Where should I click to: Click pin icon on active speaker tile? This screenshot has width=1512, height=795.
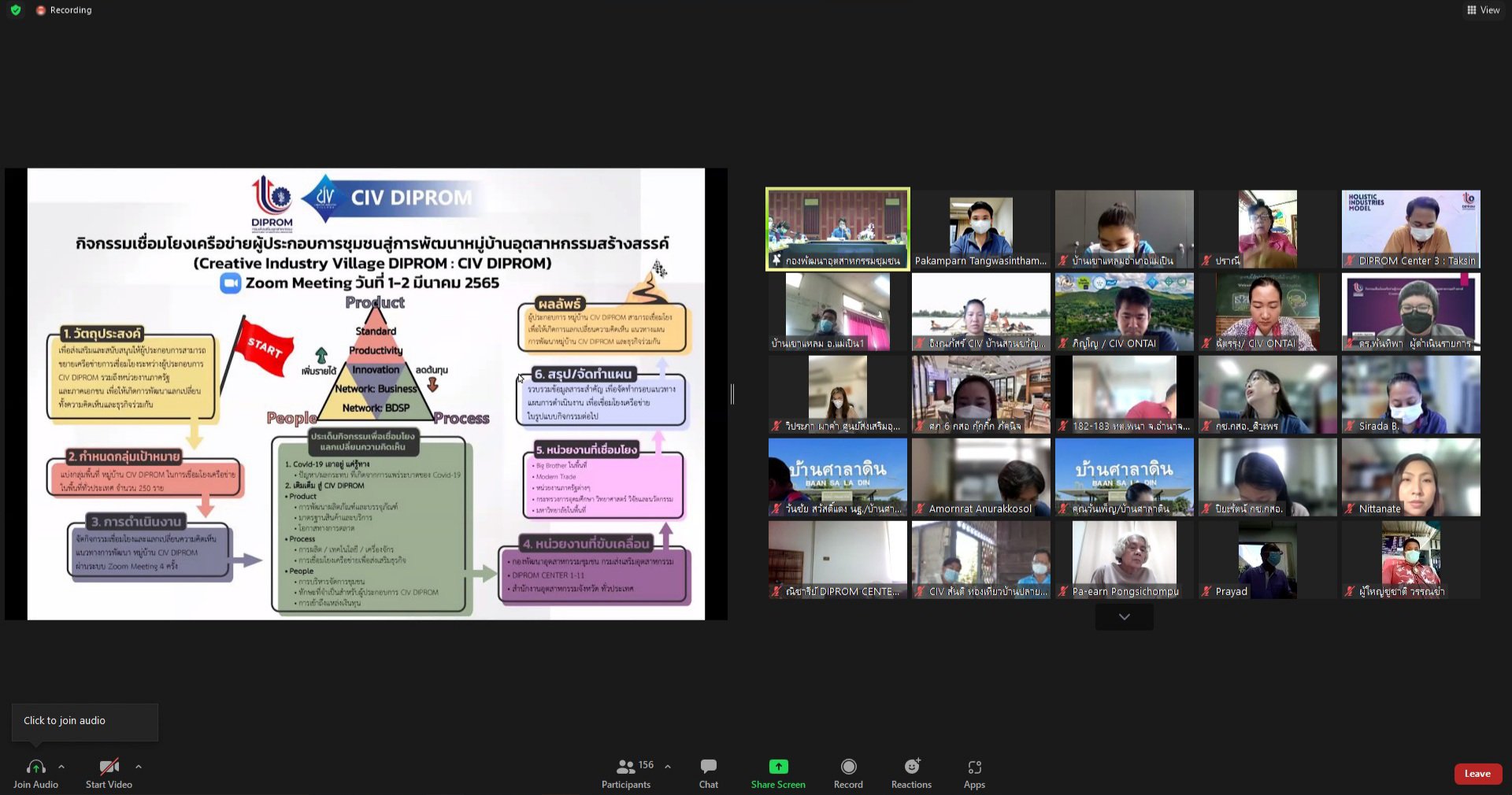776,260
